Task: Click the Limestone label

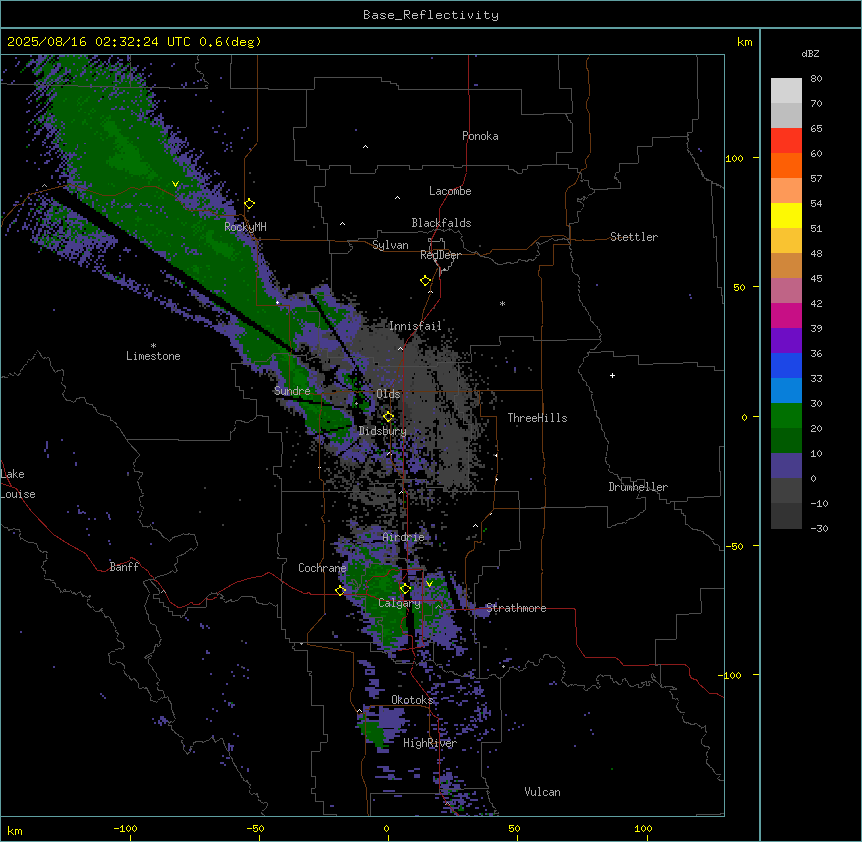Action: point(153,356)
